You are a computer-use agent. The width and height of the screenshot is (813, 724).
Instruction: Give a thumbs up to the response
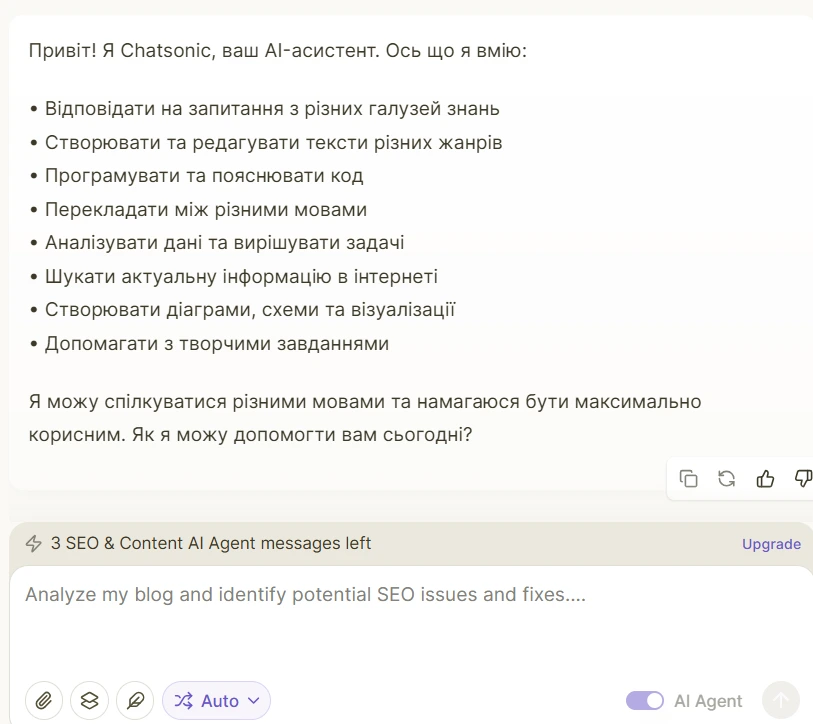[x=765, y=478]
